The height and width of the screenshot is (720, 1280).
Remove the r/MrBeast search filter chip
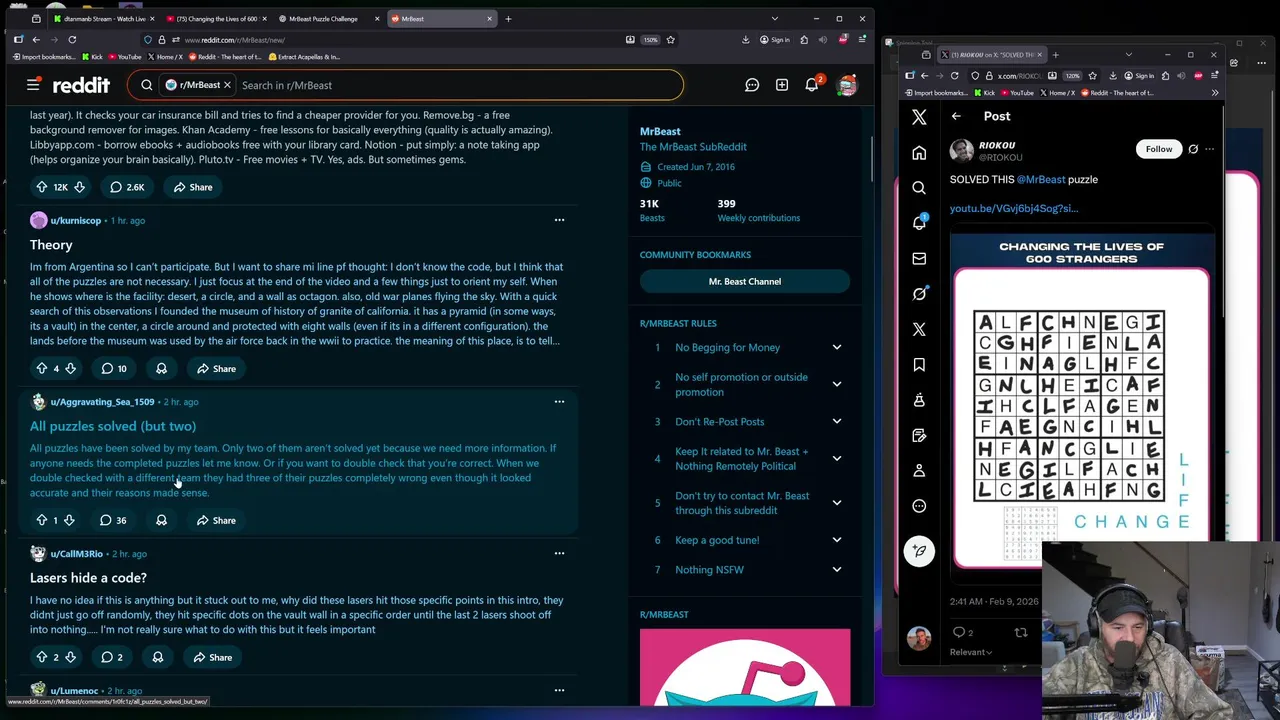pyautogui.click(x=227, y=85)
